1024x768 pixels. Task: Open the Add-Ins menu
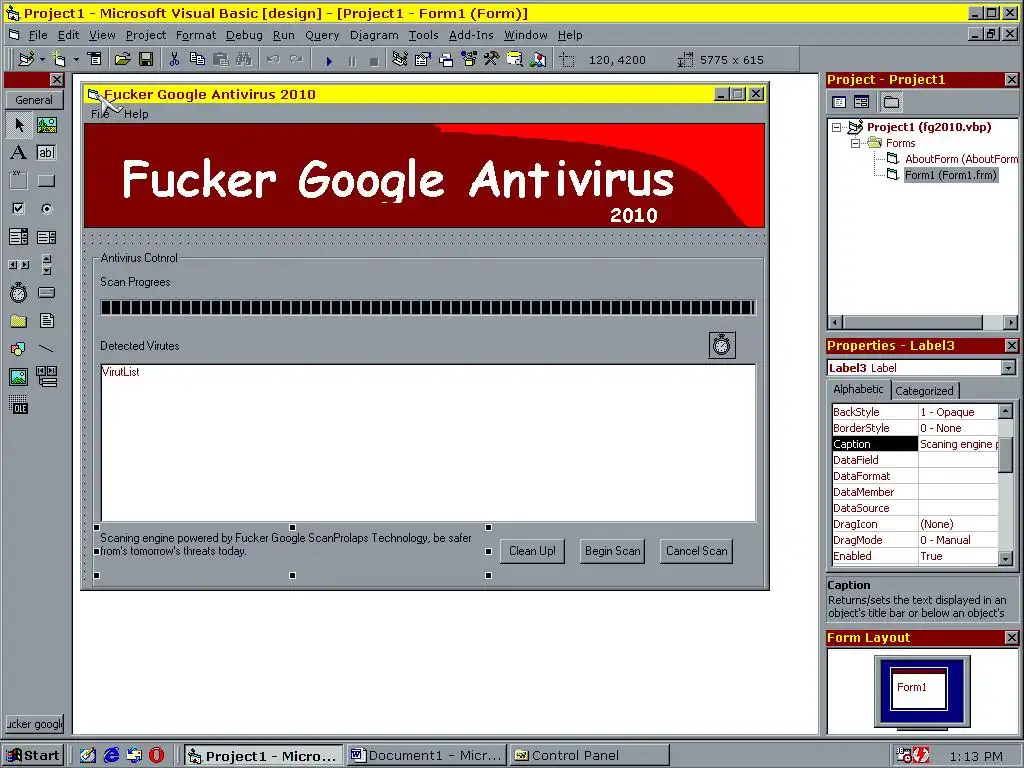[471, 35]
